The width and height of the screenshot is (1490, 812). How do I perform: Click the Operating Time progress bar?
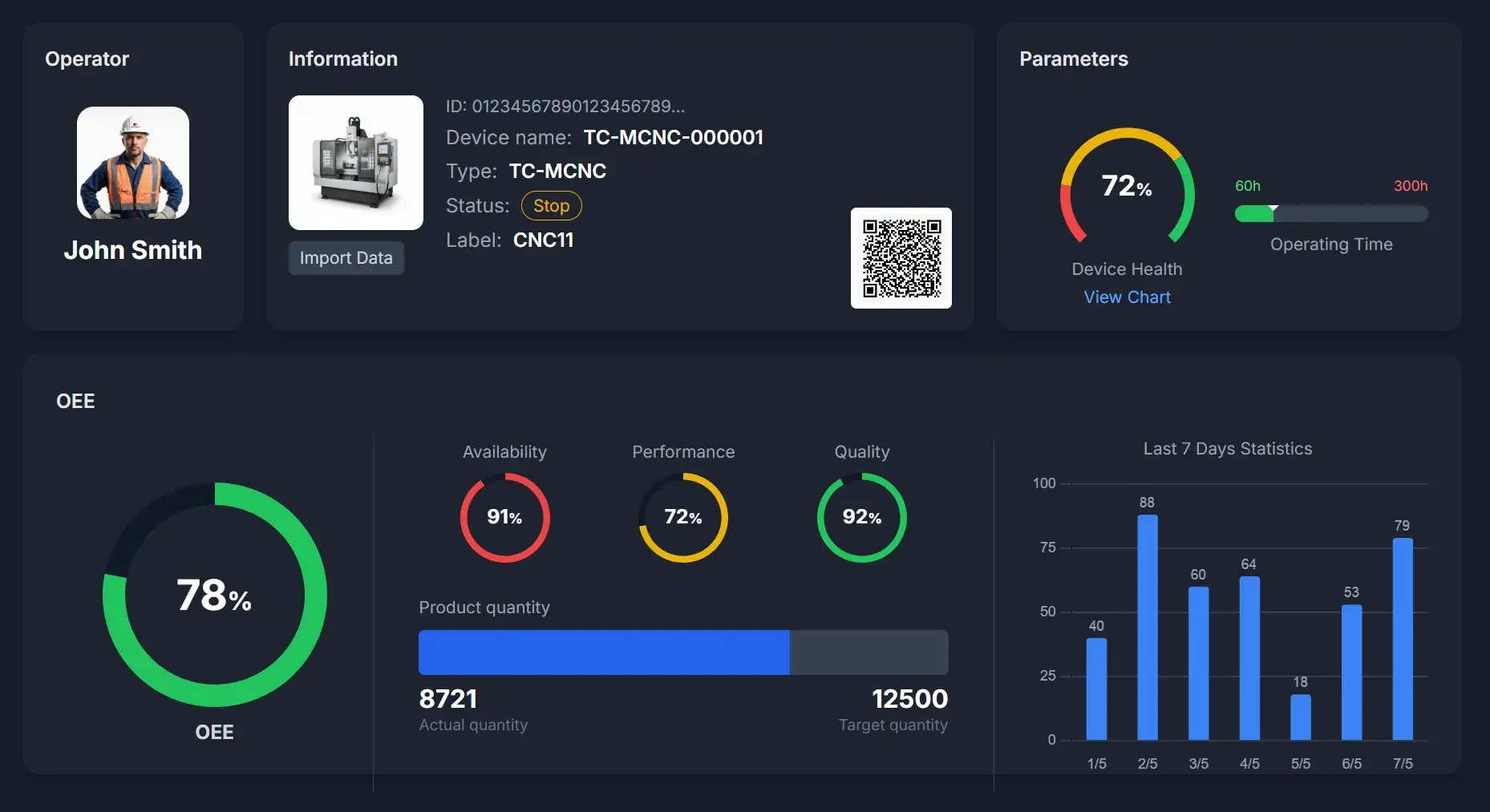pos(1330,214)
